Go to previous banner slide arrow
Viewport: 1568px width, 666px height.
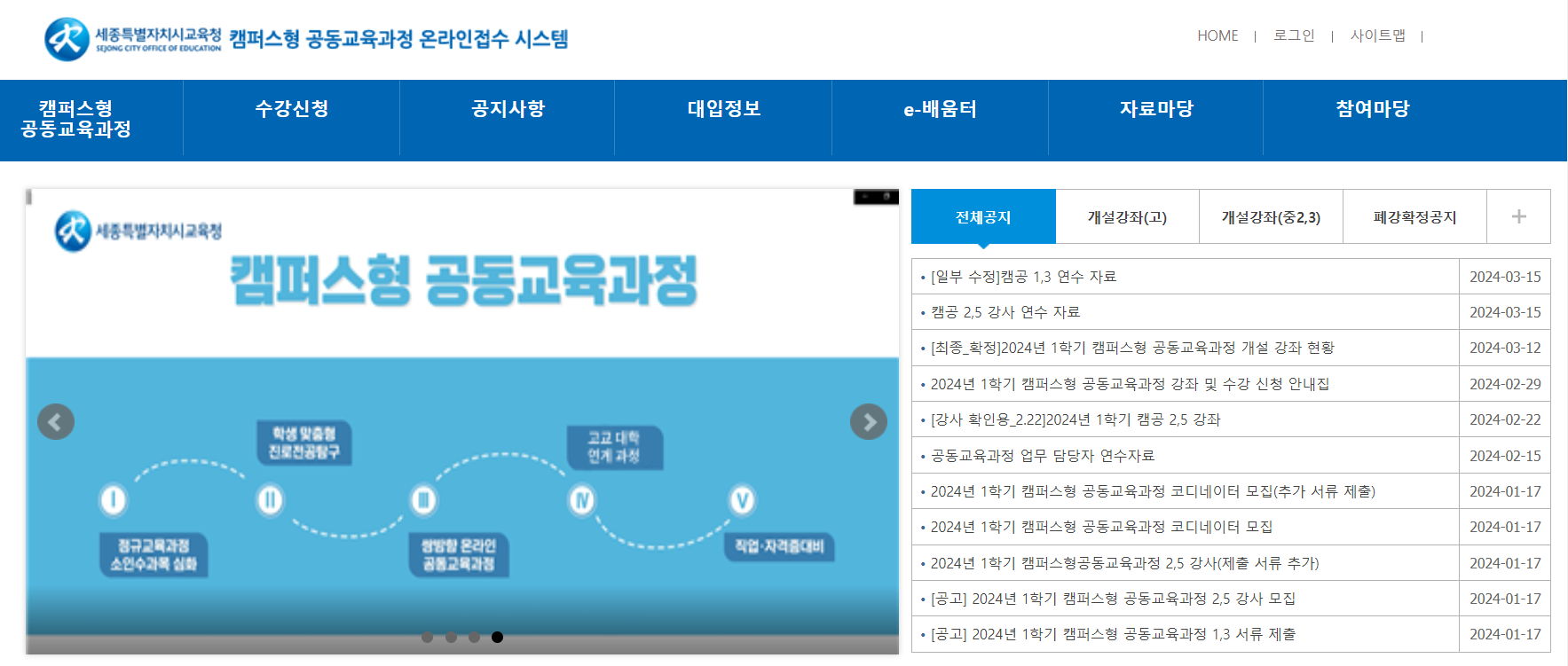point(56,421)
